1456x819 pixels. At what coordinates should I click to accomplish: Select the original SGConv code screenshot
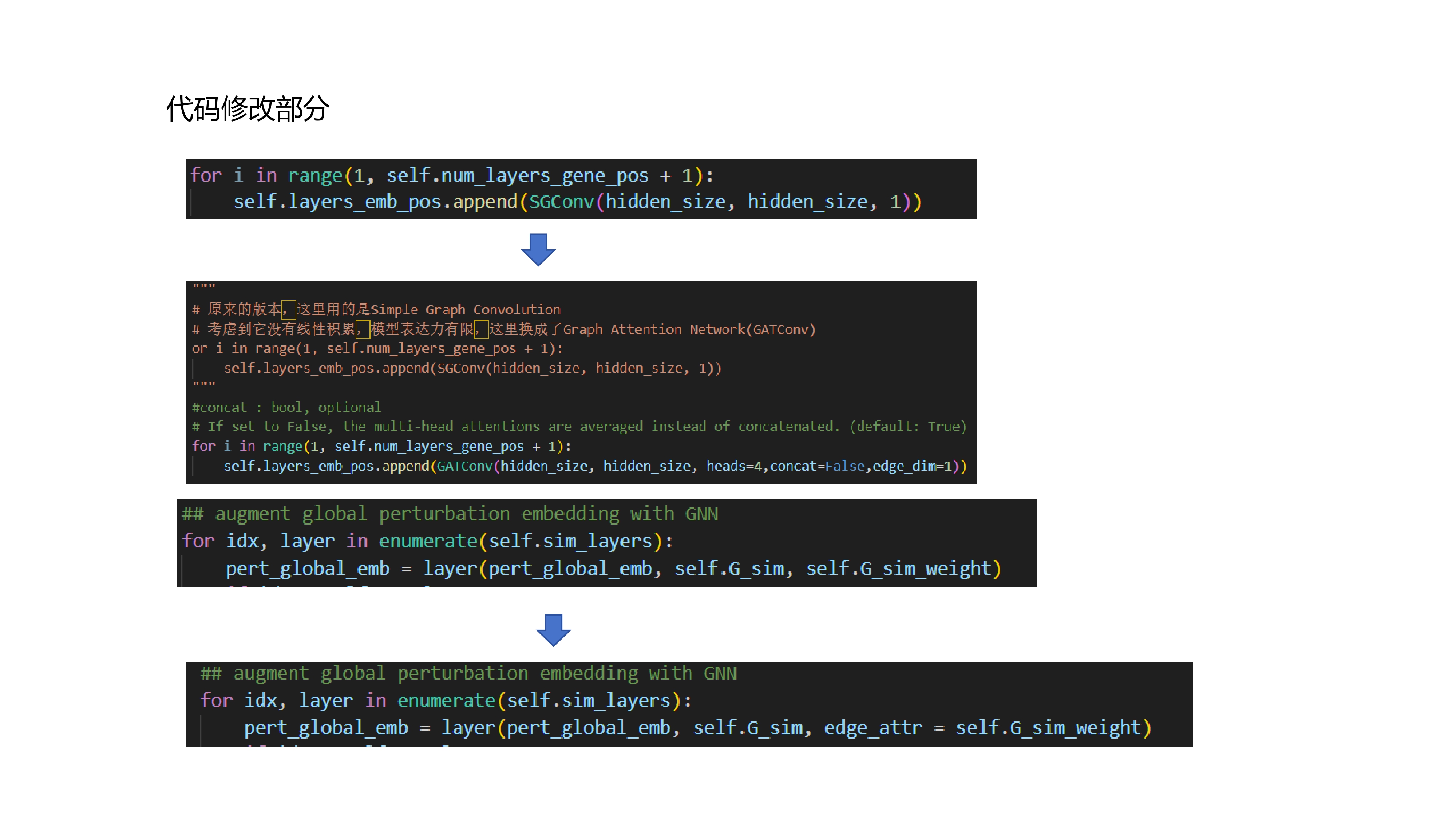pyautogui.click(x=581, y=189)
